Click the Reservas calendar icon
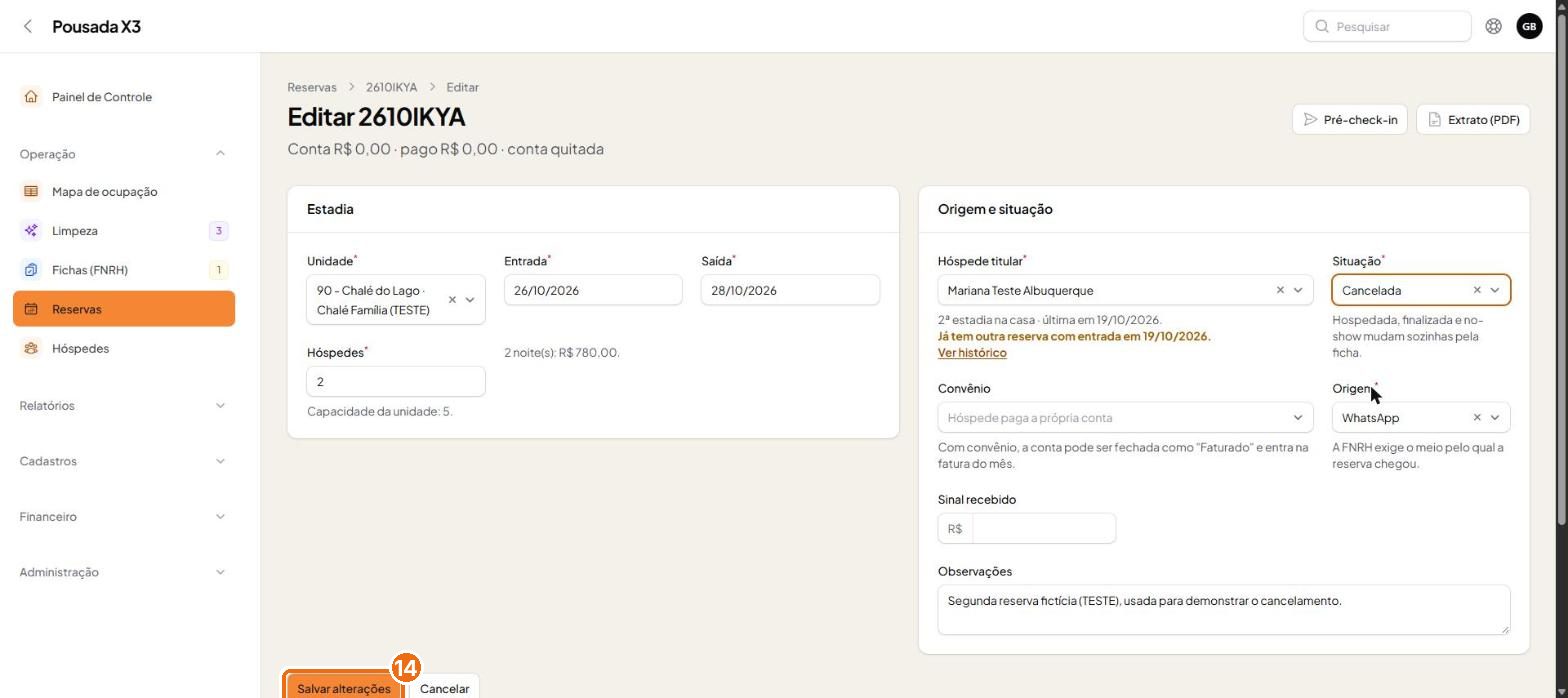This screenshot has height=698, width=1568. [31, 309]
